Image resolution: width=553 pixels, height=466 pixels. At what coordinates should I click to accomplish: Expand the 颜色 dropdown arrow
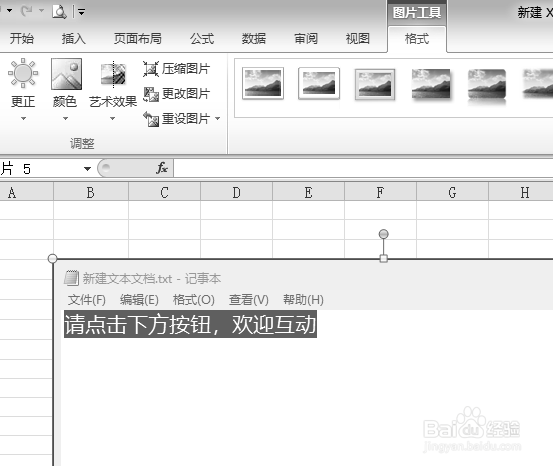click(x=66, y=119)
